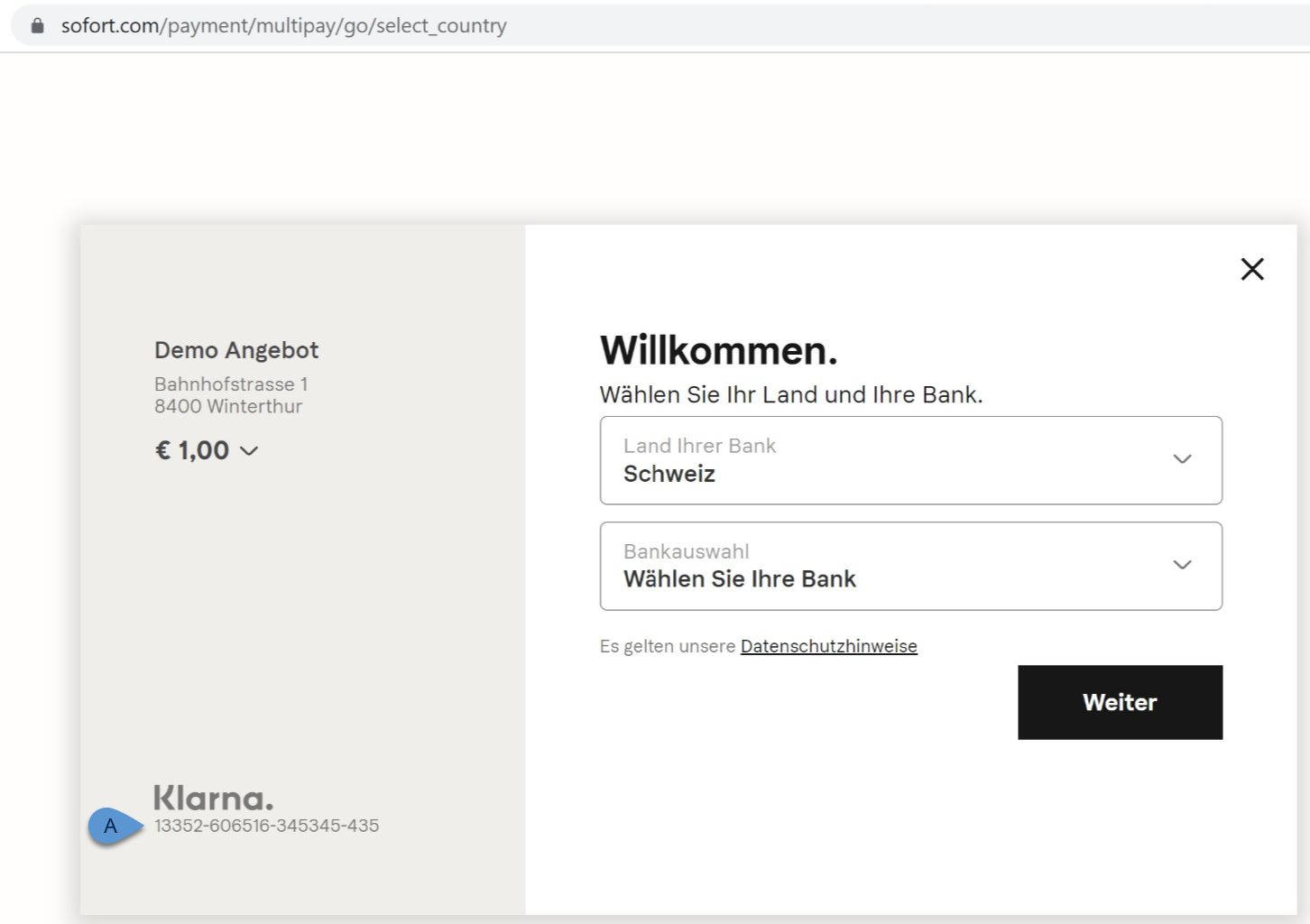This screenshot has height=924, width=1310.
Task: Click the 'Wählen Sie Ihr Land' subtitle
Action: tap(790, 394)
